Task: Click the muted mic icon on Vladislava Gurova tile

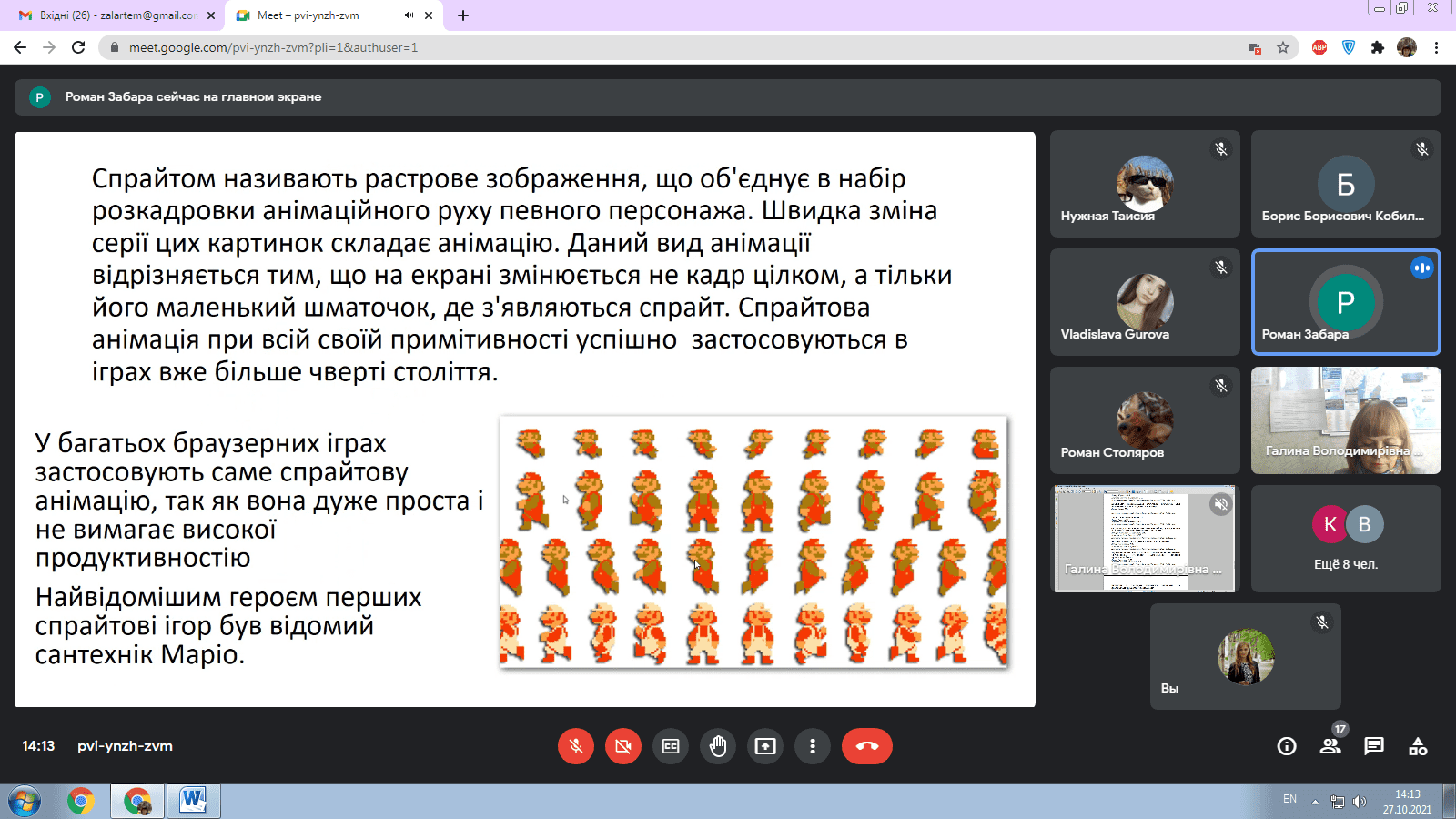Action: pos(1221,268)
